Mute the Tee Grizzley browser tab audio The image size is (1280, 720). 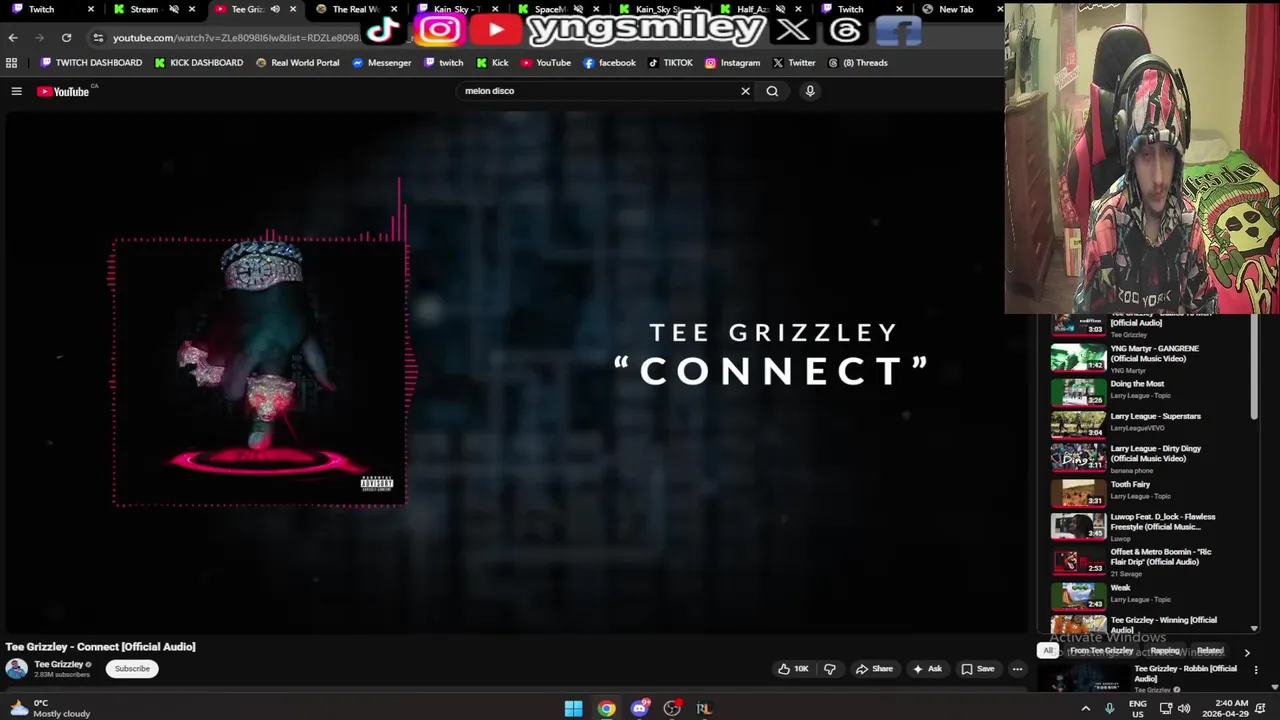pyautogui.click(x=274, y=9)
